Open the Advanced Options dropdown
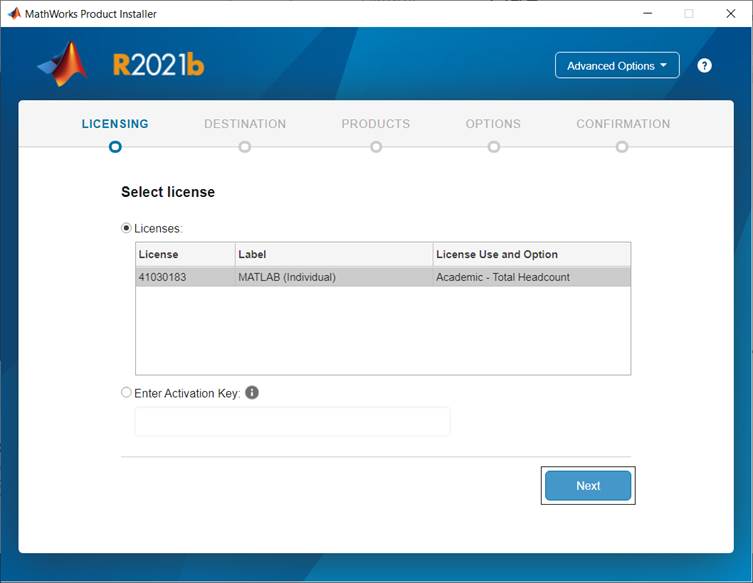Viewport: 753px width, 583px height. [617, 65]
